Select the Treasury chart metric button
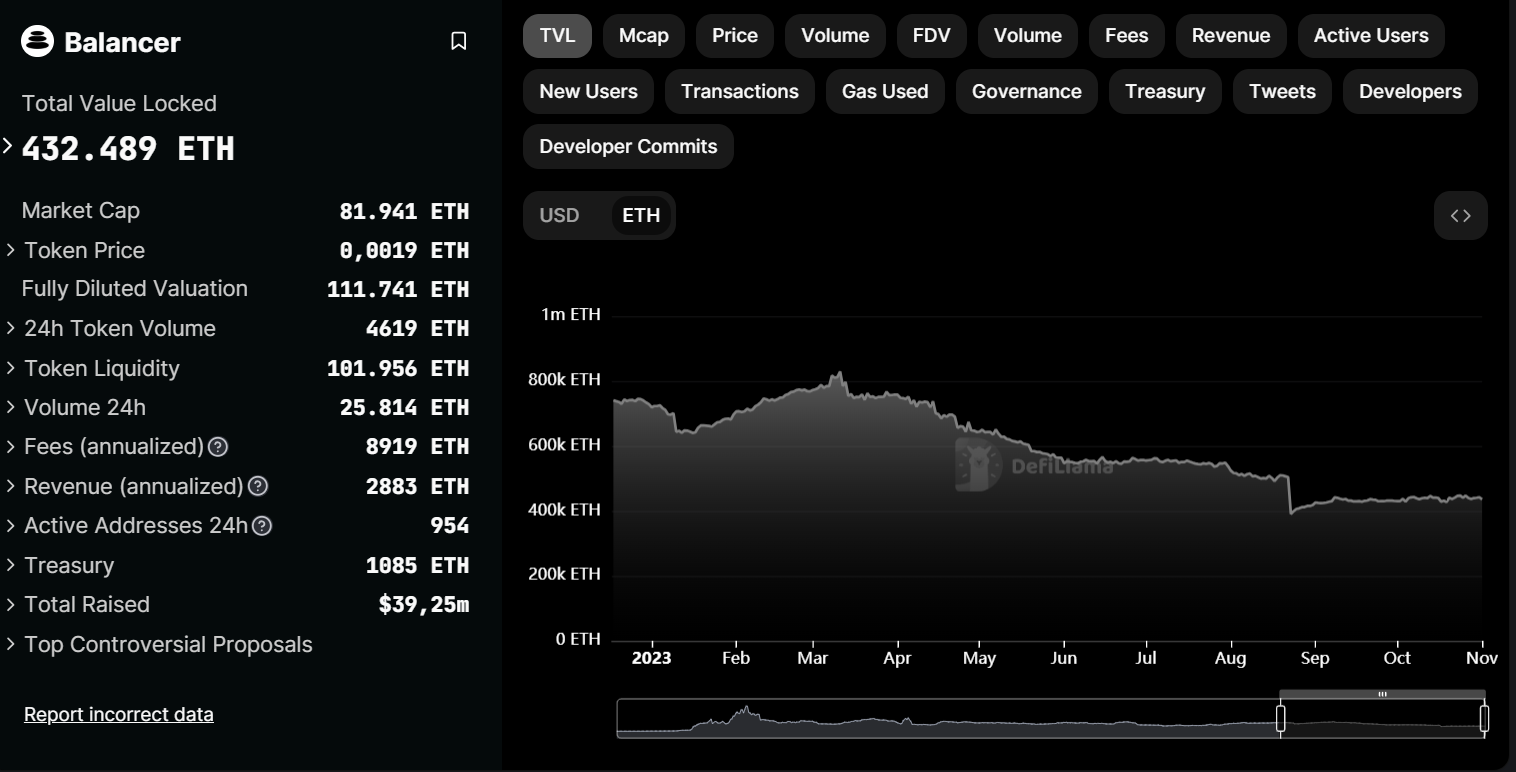 (x=1165, y=91)
